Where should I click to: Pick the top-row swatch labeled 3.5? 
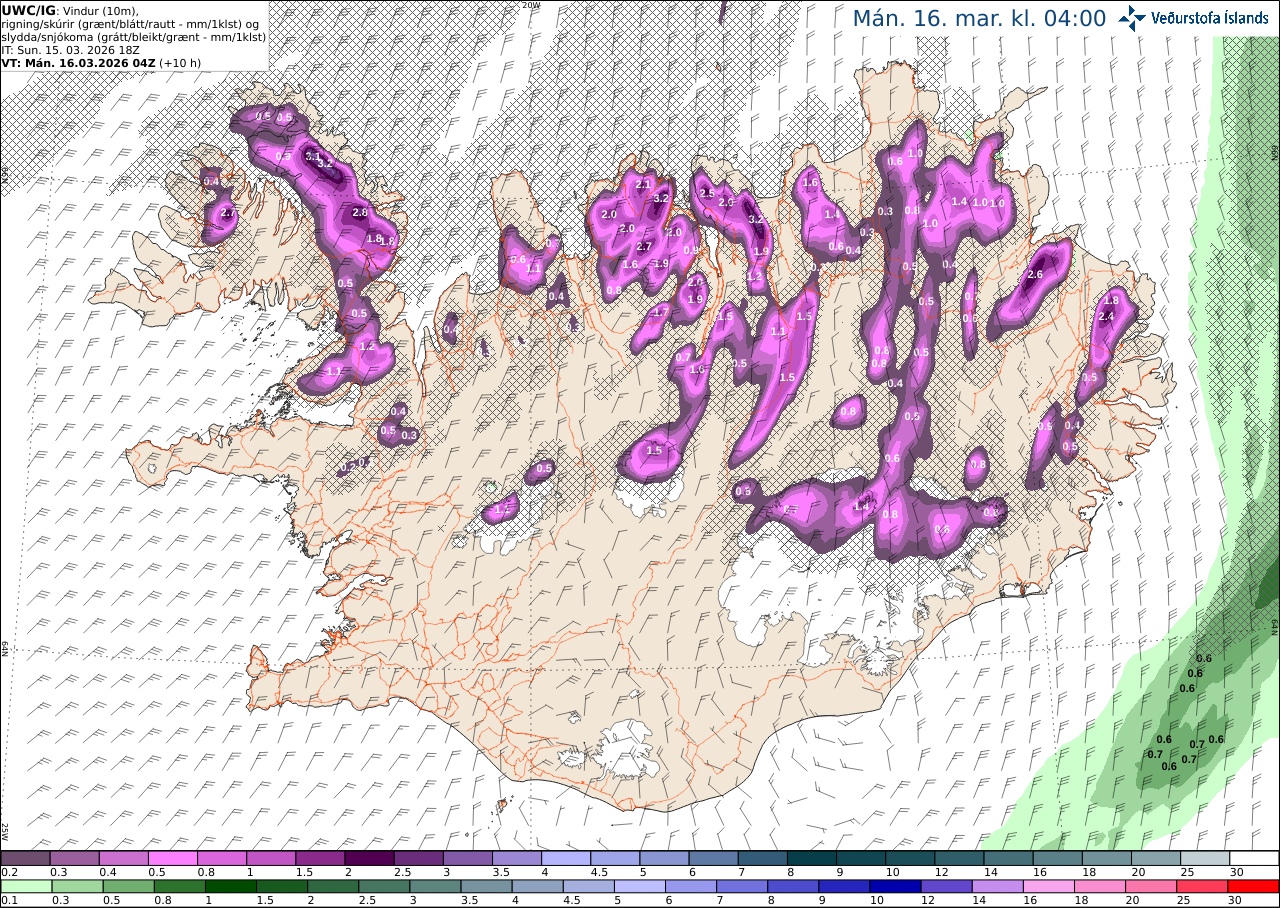[516, 858]
